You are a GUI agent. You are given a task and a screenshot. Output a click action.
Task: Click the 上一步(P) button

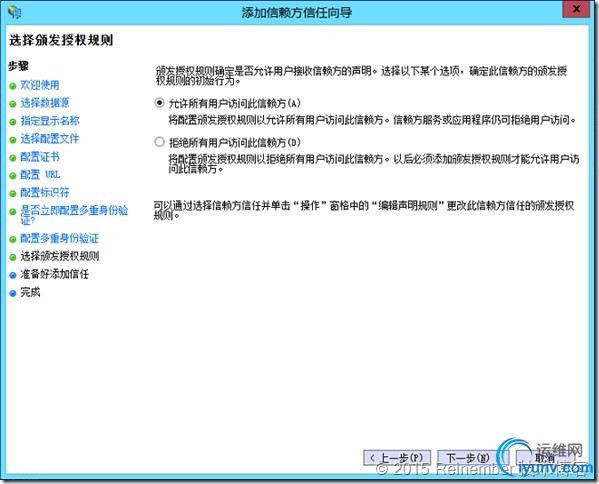(x=397, y=458)
